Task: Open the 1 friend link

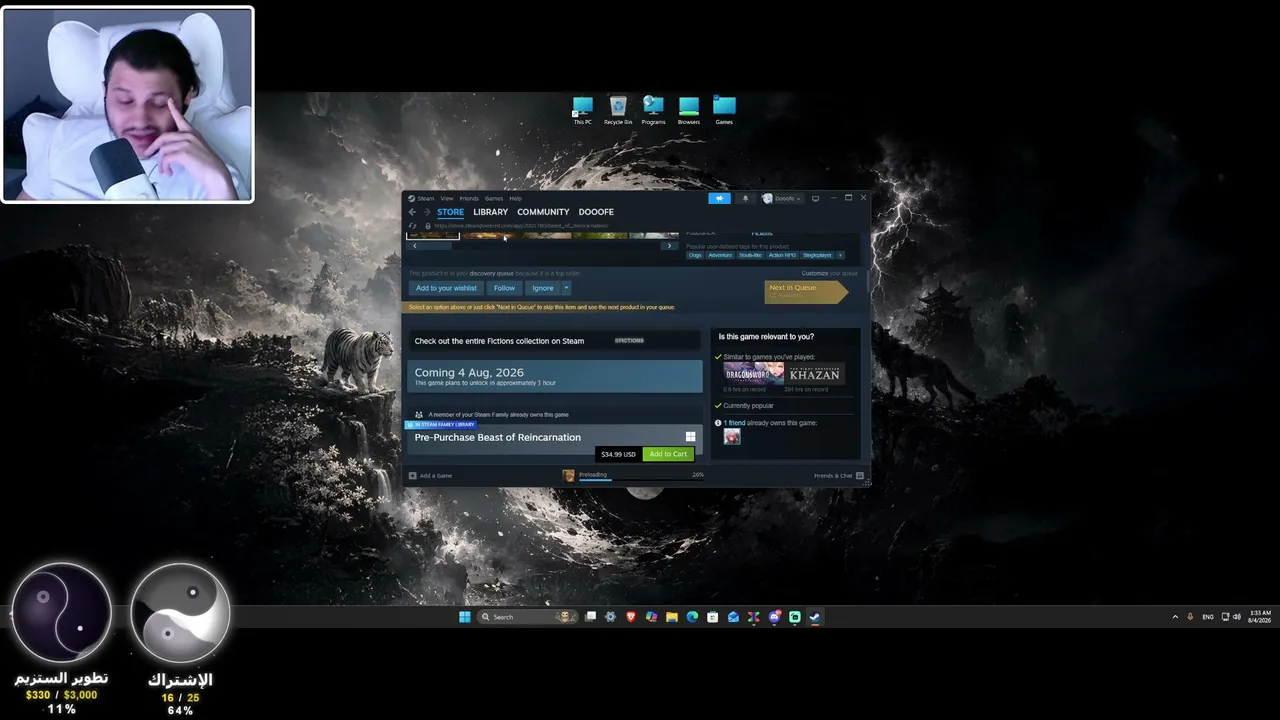Action: [734, 423]
